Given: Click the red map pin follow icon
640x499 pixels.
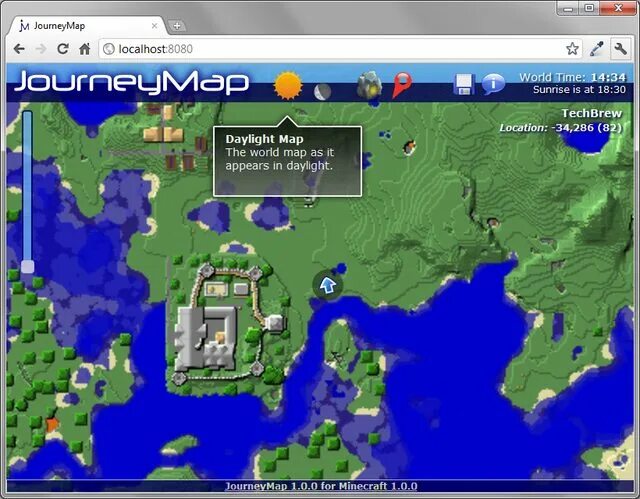Looking at the screenshot, I should click(402, 85).
